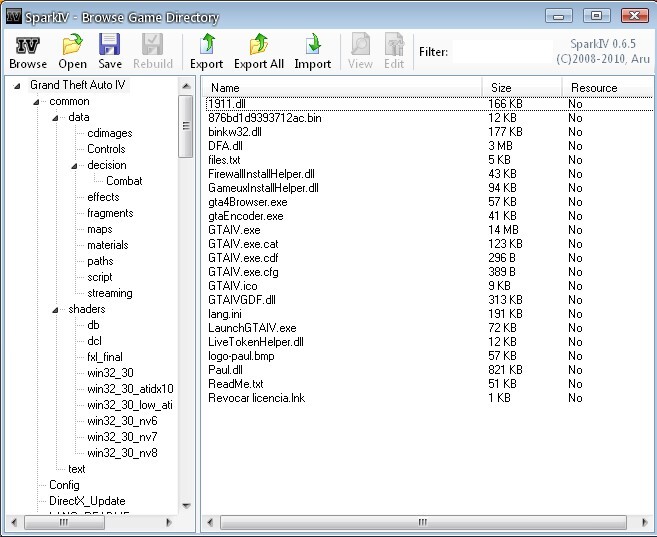657x537 pixels.
Task: Select the Combat folder in tree
Action: click(124, 181)
